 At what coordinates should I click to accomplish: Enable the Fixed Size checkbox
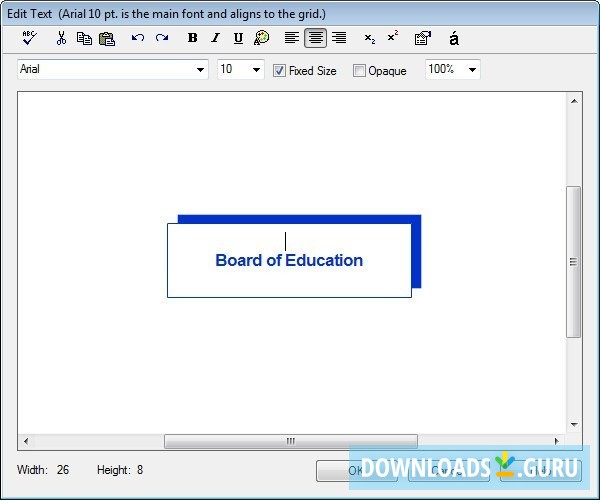(279, 70)
